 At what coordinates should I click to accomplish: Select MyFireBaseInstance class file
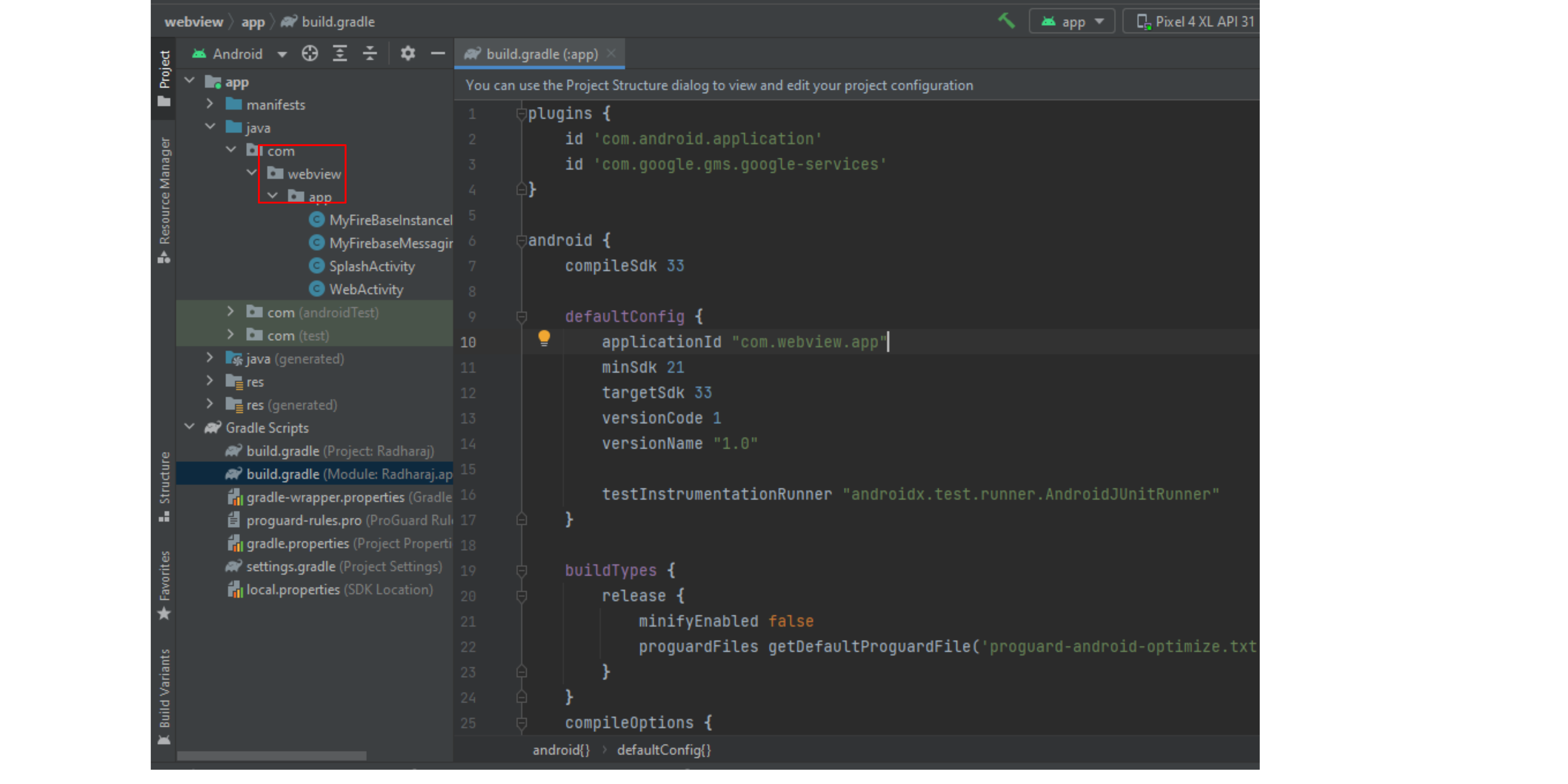[x=380, y=220]
